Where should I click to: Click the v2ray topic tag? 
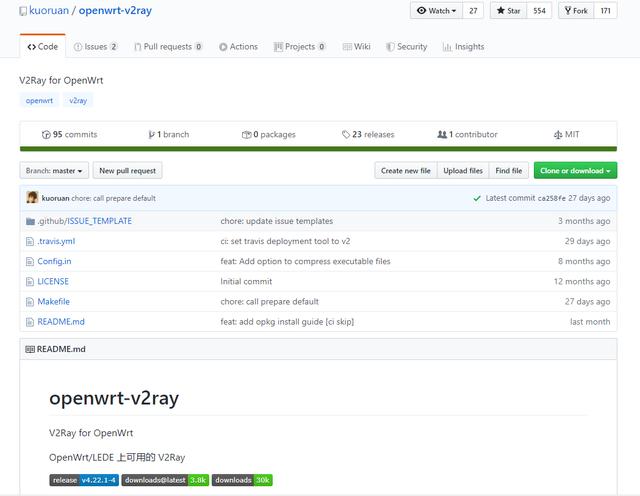coord(78,100)
